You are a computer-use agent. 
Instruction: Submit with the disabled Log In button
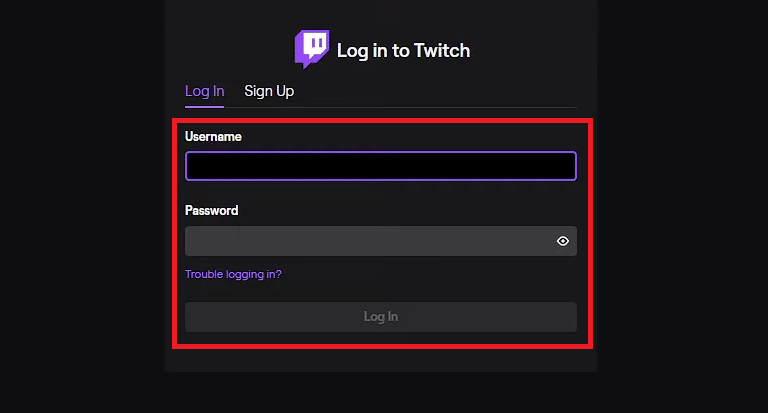tap(381, 317)
